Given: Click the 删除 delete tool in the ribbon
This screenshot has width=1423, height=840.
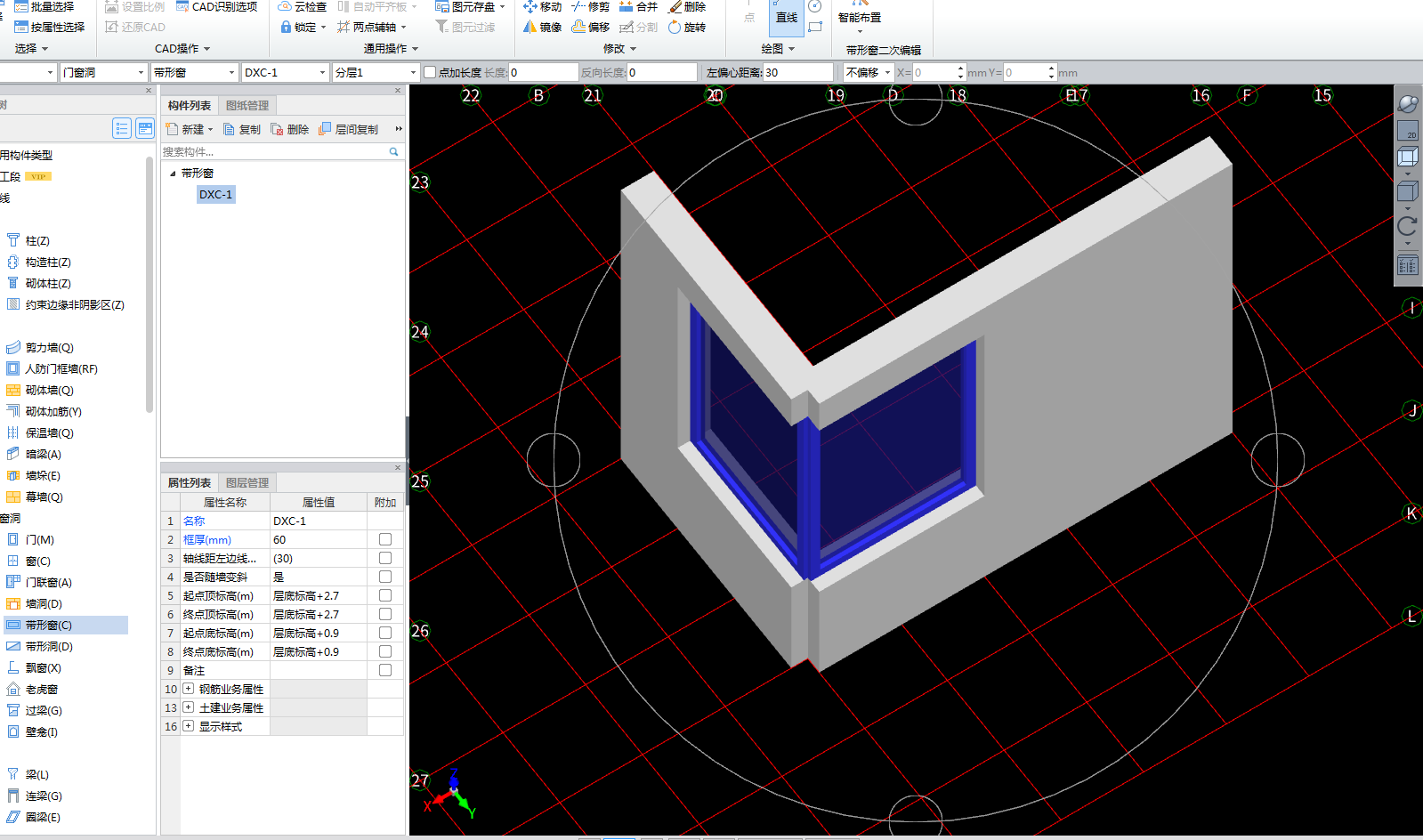Looking at the screenshot, I should coord(687,6).
